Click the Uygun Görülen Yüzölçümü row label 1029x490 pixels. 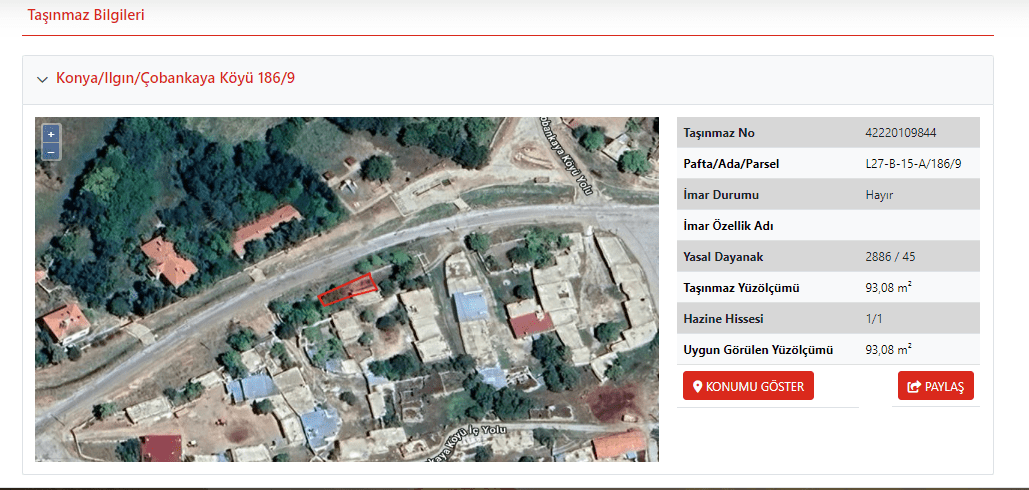click(x=758, y=350)
